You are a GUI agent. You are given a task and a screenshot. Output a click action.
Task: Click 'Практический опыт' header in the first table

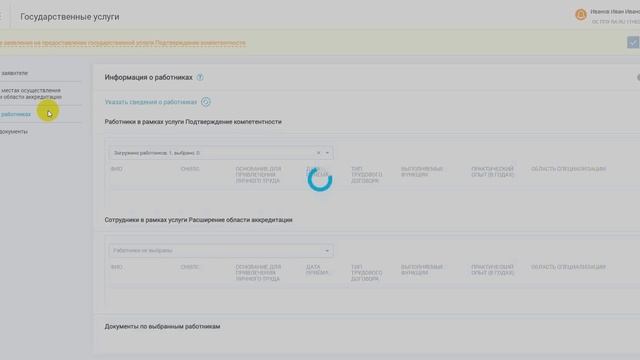point(492,172)
